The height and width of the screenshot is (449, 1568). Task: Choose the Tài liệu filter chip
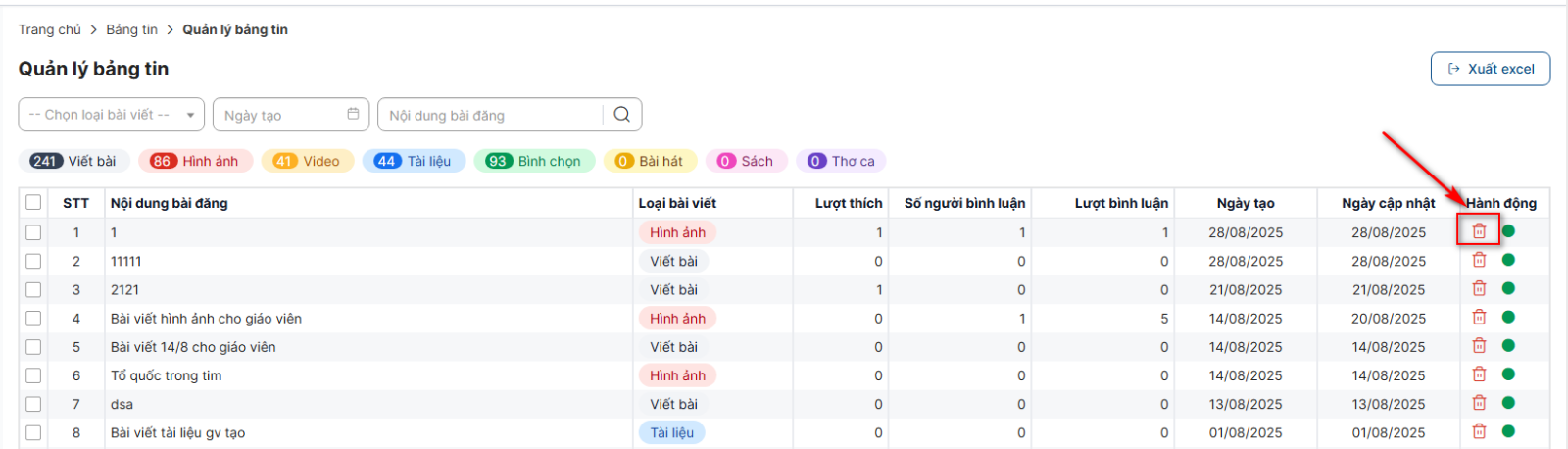coord(413,161)
